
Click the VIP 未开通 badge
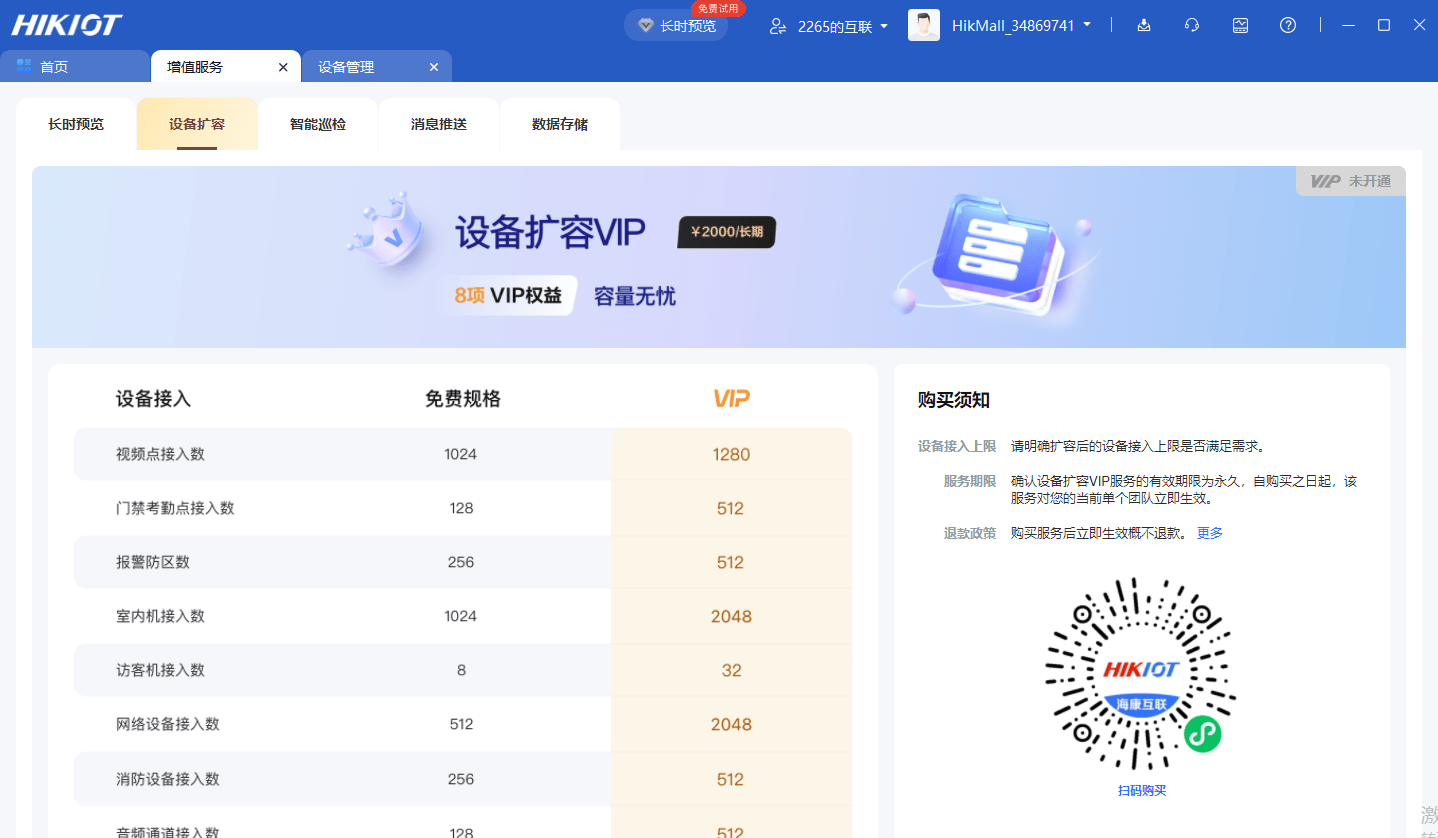point(1349,181)
